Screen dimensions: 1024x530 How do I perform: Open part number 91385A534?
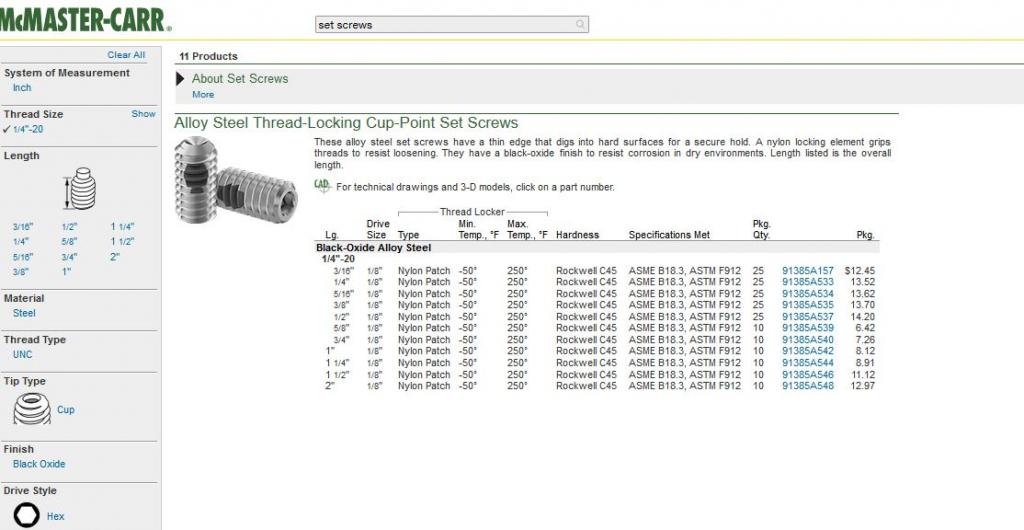tap(808, 294)
